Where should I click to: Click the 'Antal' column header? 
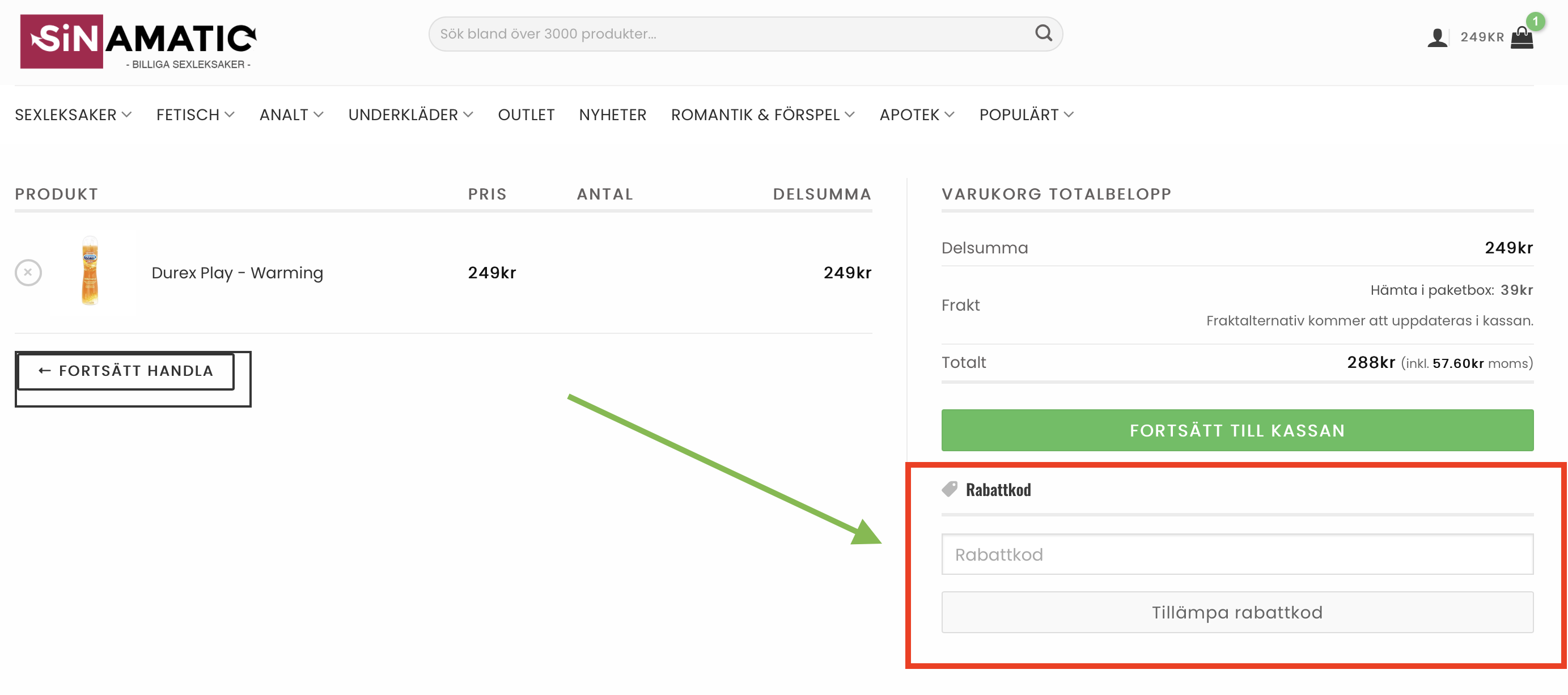tap(605, 194)
